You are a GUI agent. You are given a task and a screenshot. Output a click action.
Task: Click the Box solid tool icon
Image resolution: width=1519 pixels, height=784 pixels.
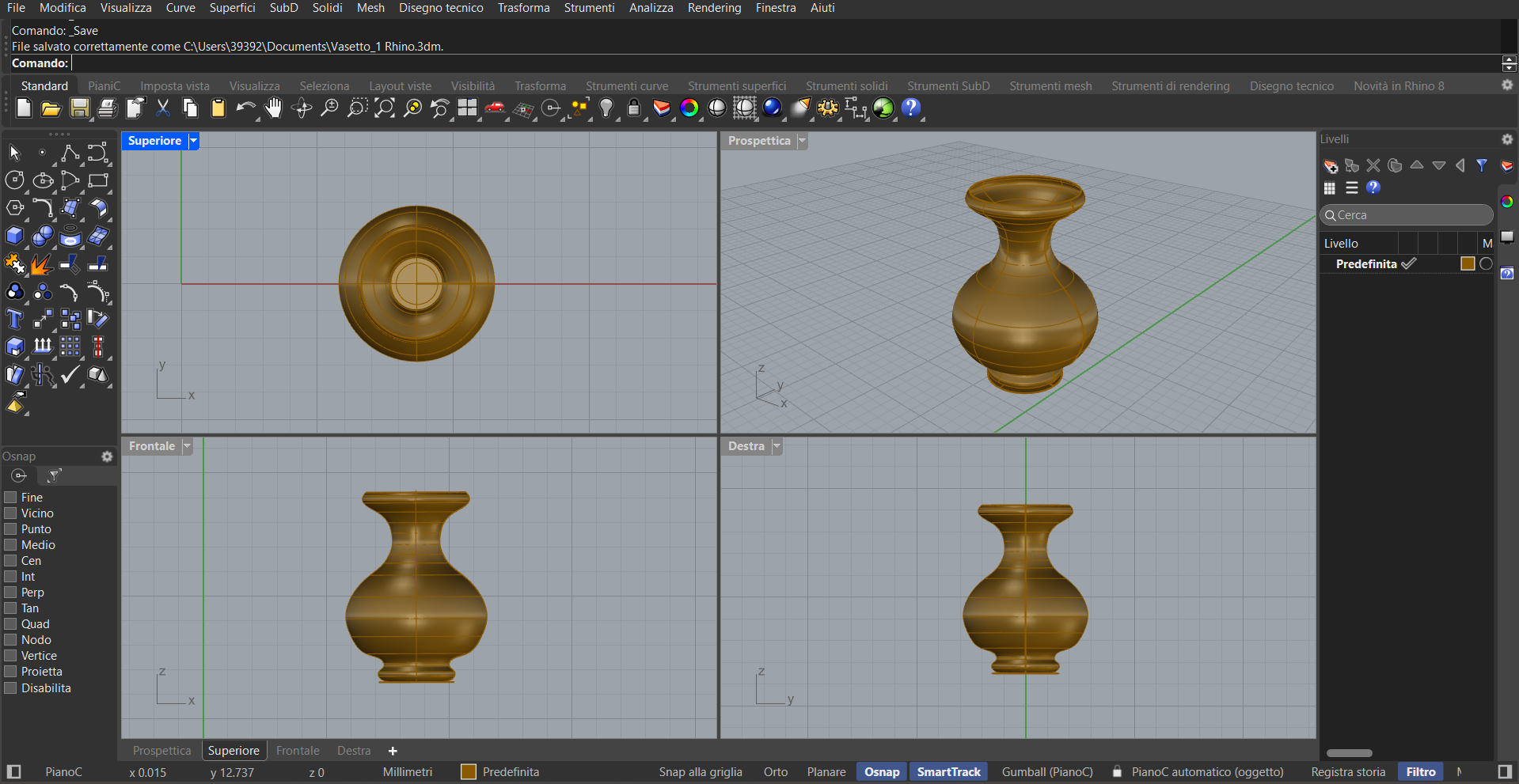point(14,236)
